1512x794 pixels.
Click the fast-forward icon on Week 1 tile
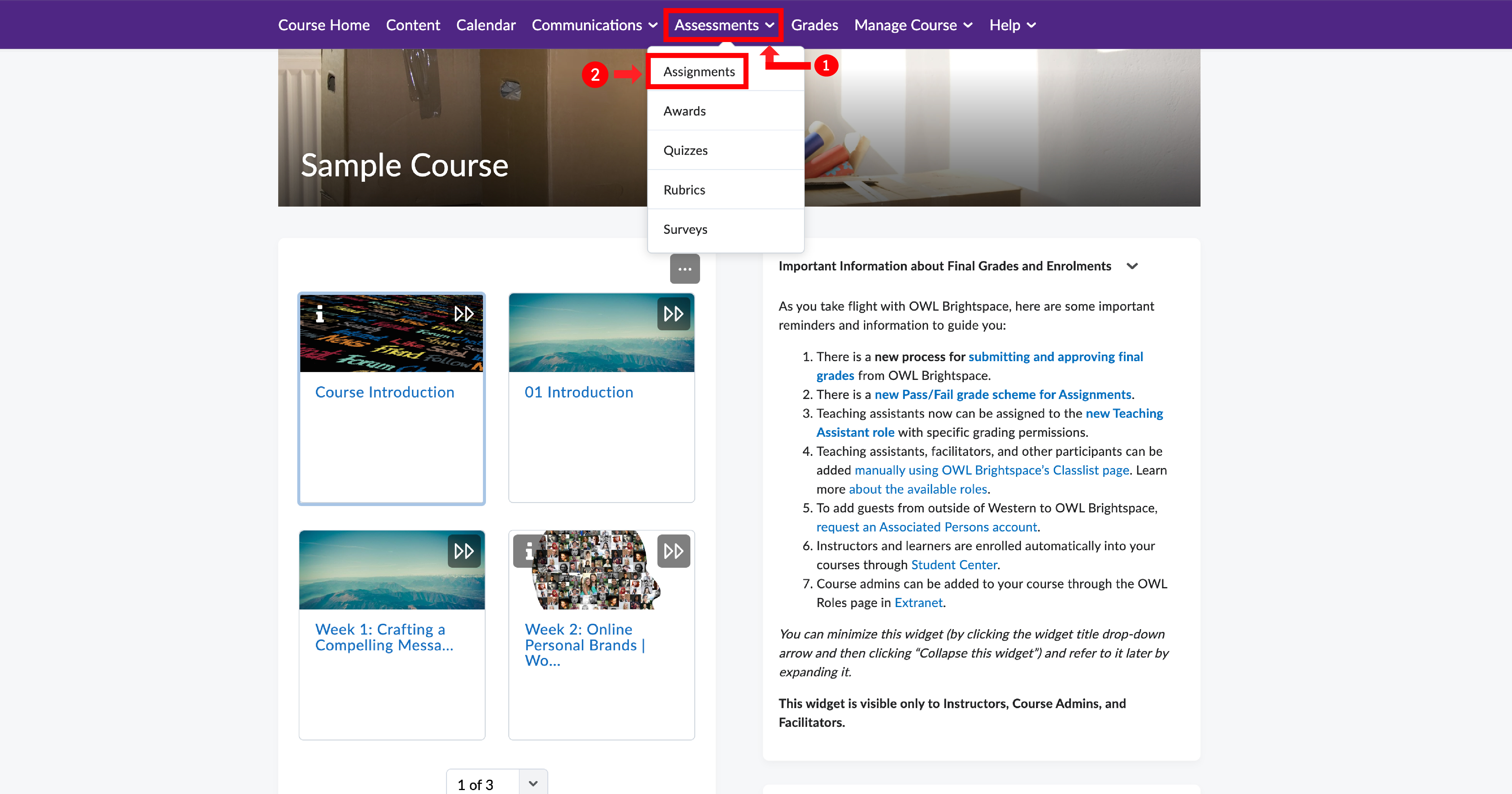[x=464, y=551]
